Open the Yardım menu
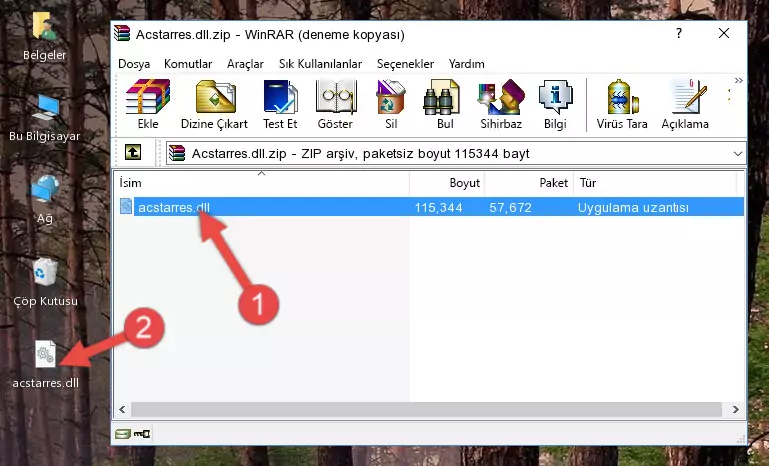The image size is (769, 466). (466, 64)
